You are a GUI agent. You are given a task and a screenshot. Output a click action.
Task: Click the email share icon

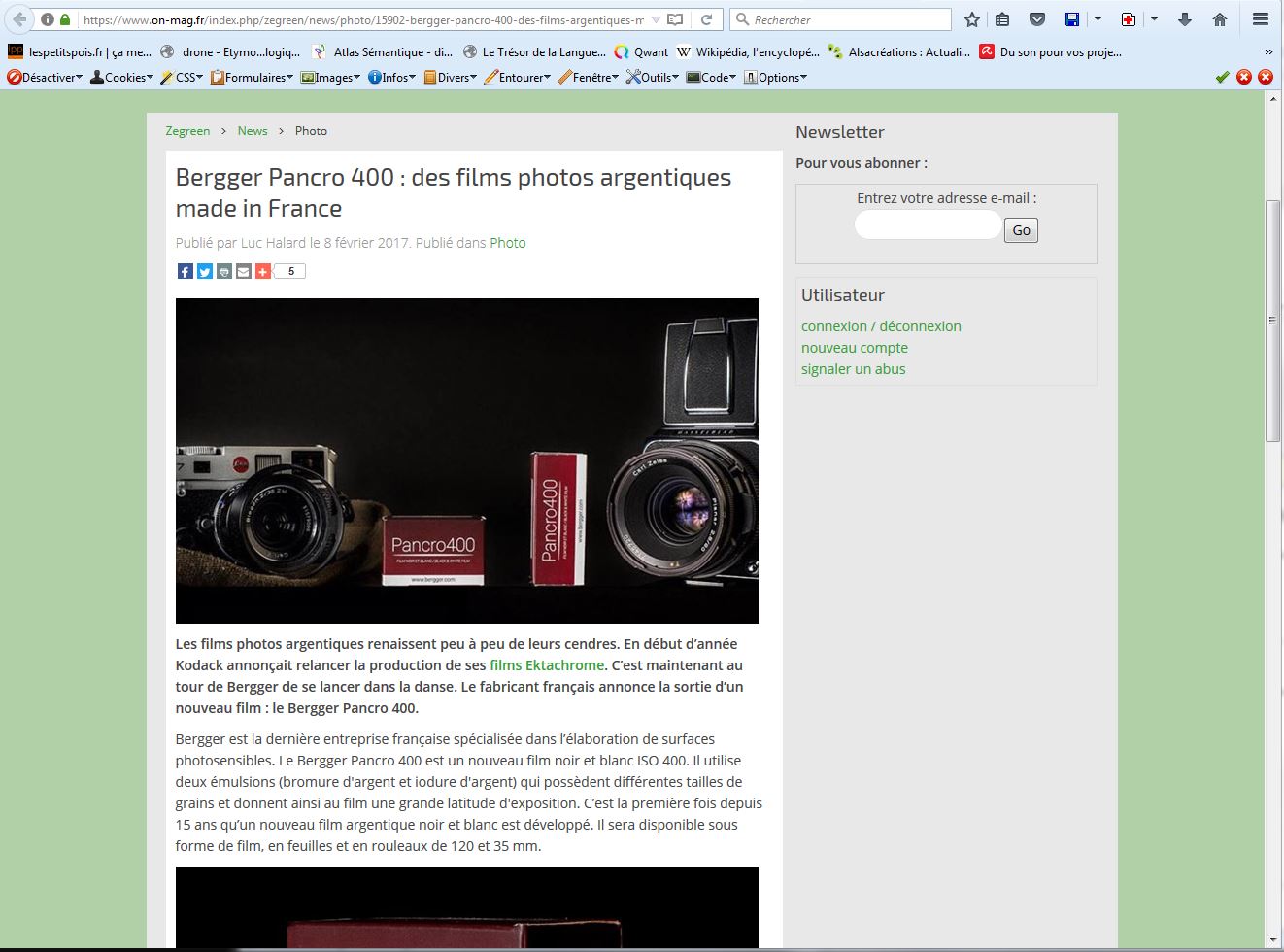click(244, 272)
